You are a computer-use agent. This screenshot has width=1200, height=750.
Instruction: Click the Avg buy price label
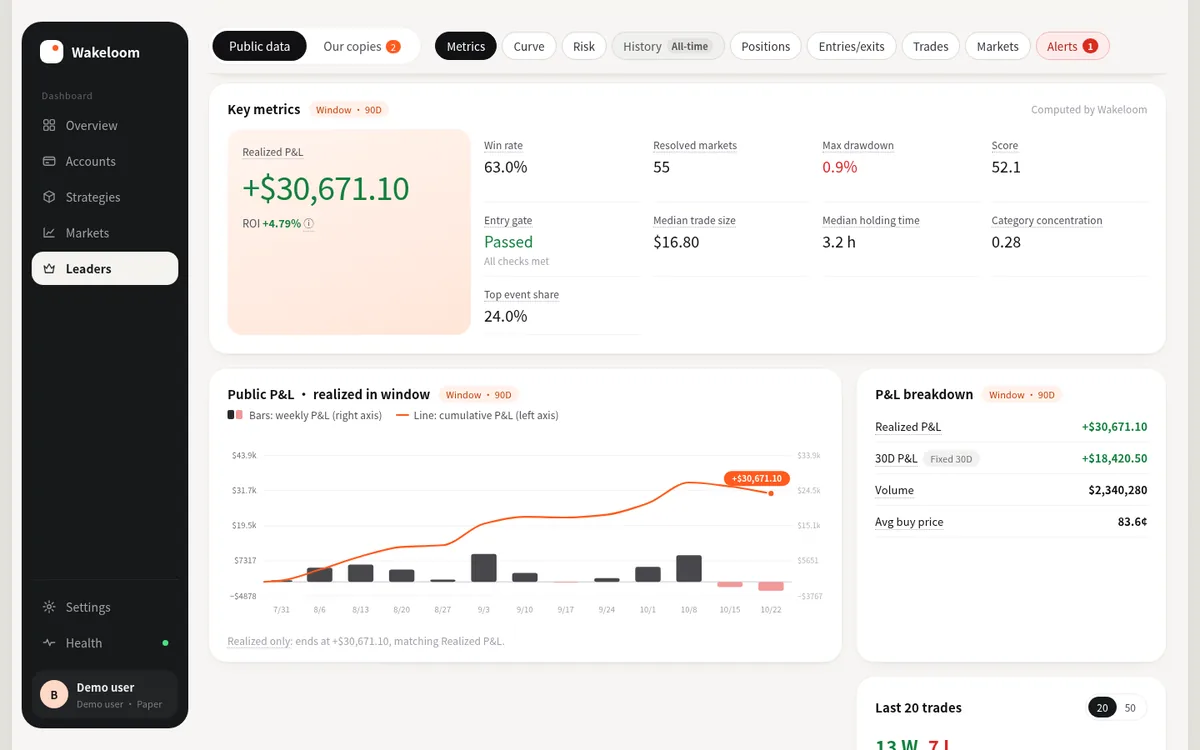point(909,522)
